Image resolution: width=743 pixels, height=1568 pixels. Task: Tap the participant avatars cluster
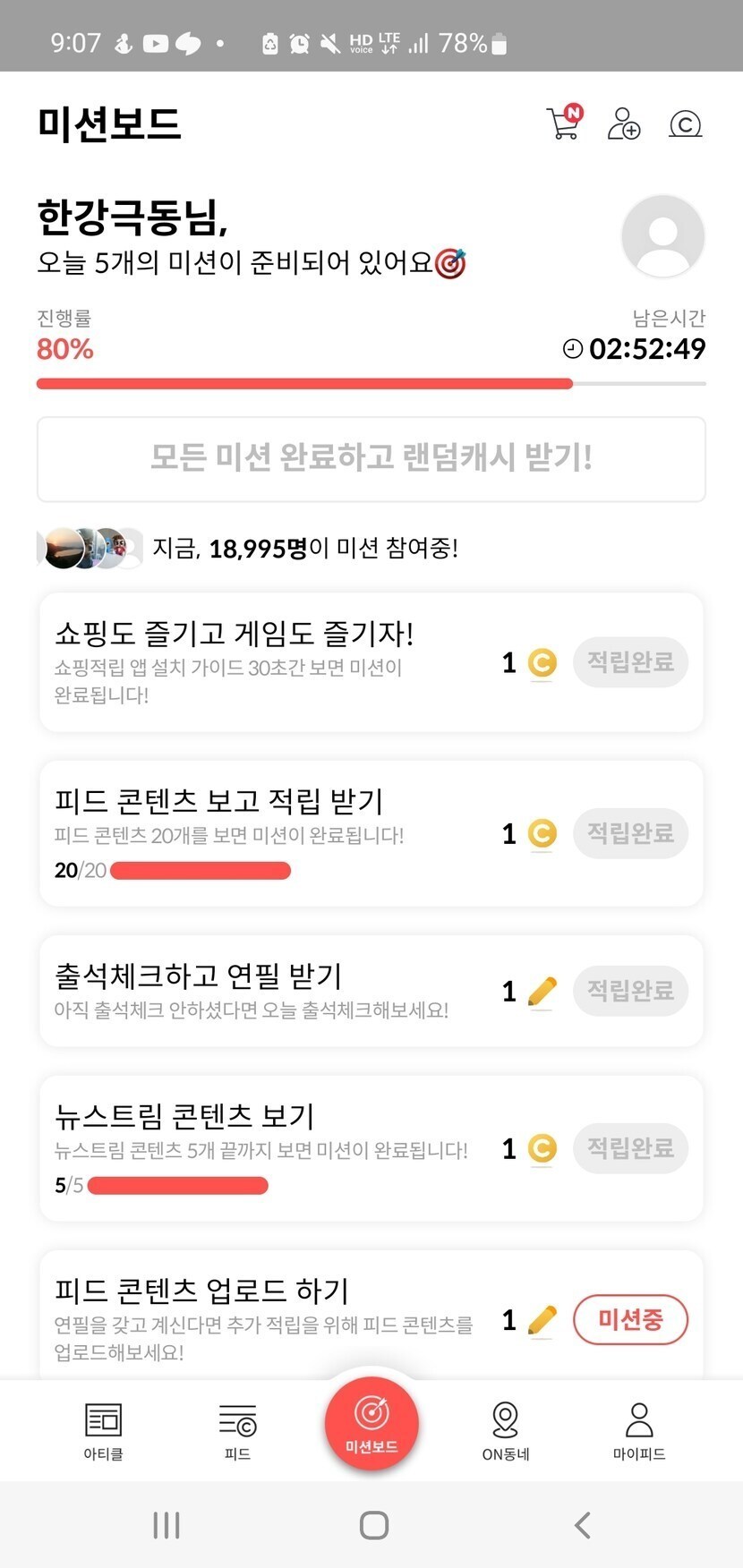pos(90,548)
